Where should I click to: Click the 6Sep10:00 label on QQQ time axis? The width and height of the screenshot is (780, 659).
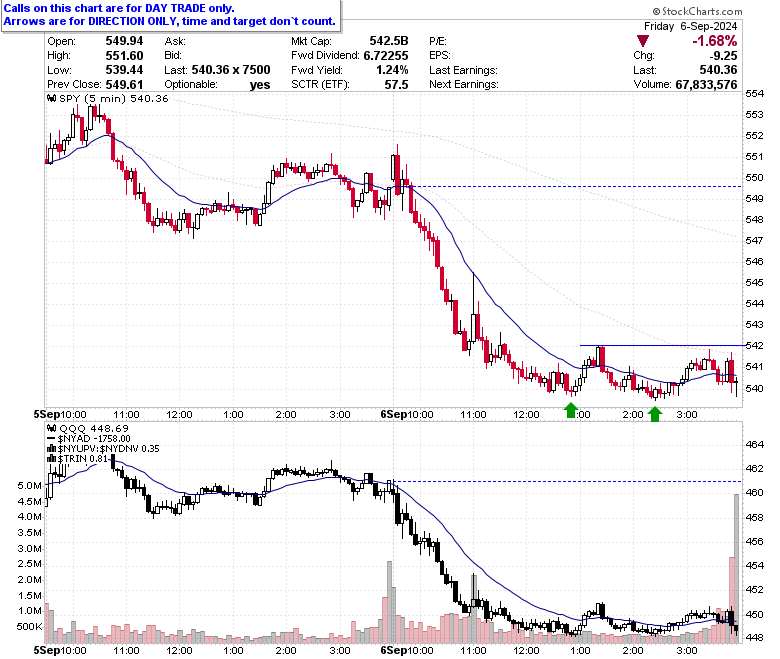(x=407, y=651)
